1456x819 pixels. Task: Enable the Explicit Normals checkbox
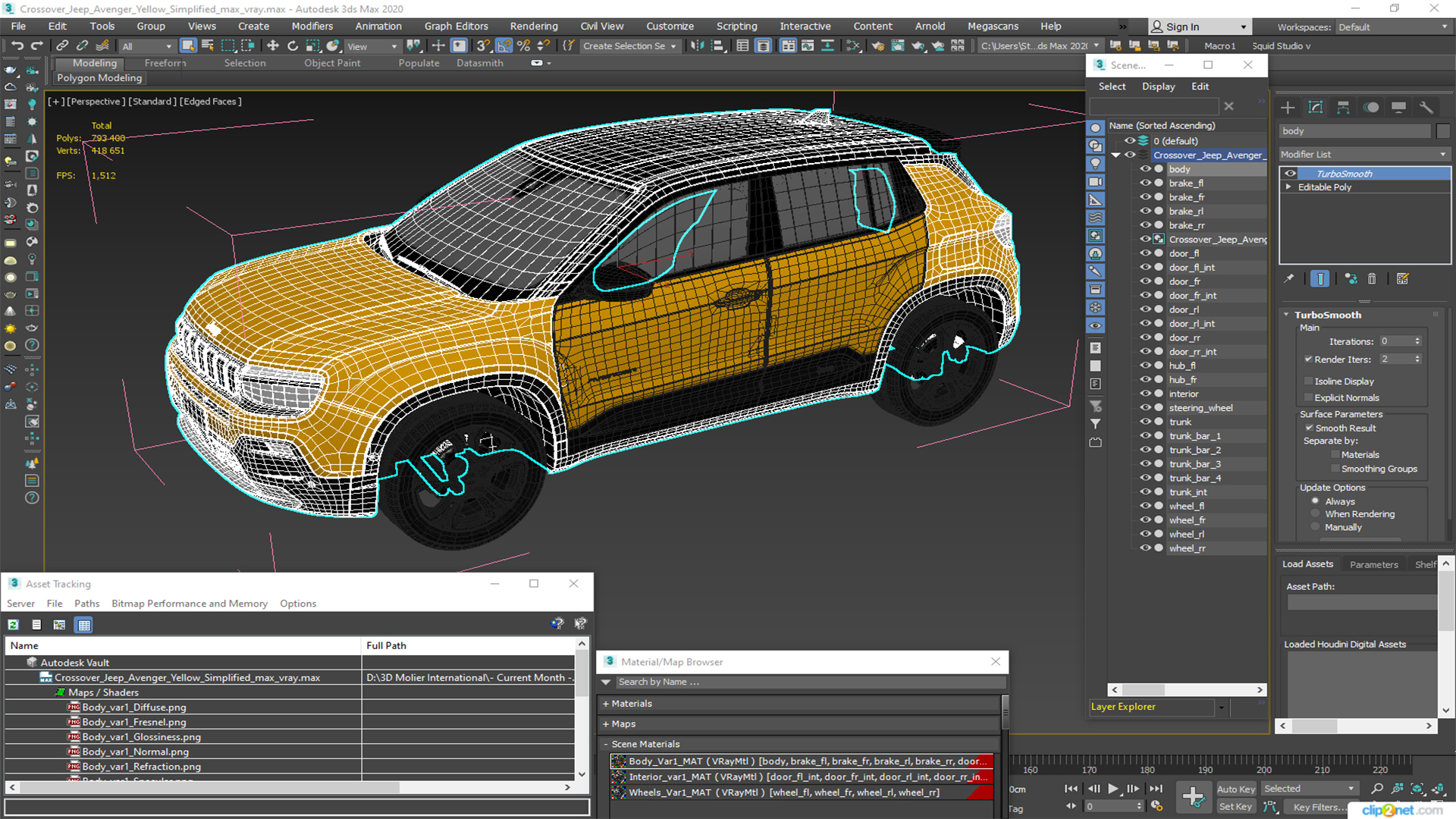click(x=1308, y=398)
